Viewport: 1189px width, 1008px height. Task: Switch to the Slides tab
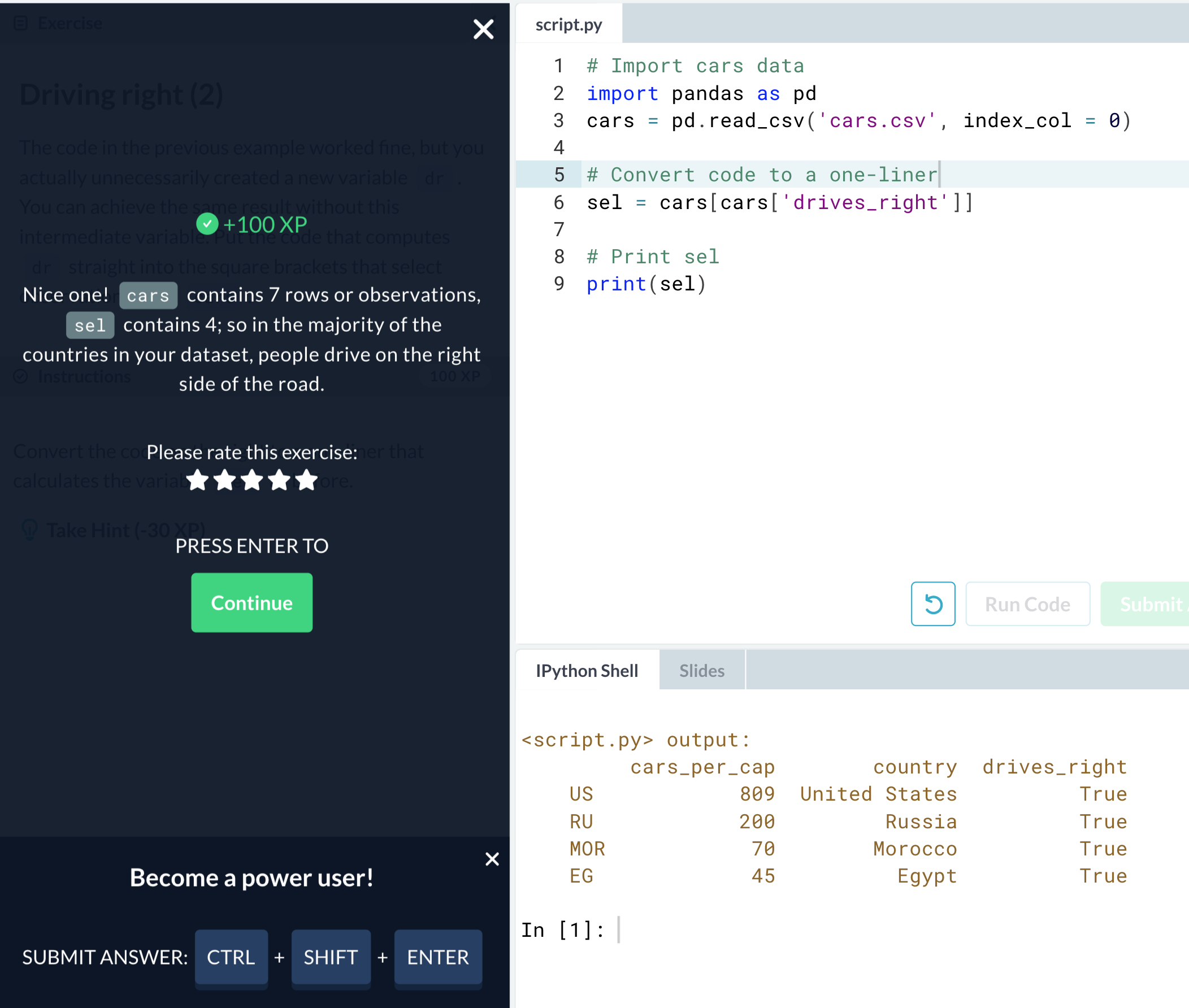pos(702,670)
